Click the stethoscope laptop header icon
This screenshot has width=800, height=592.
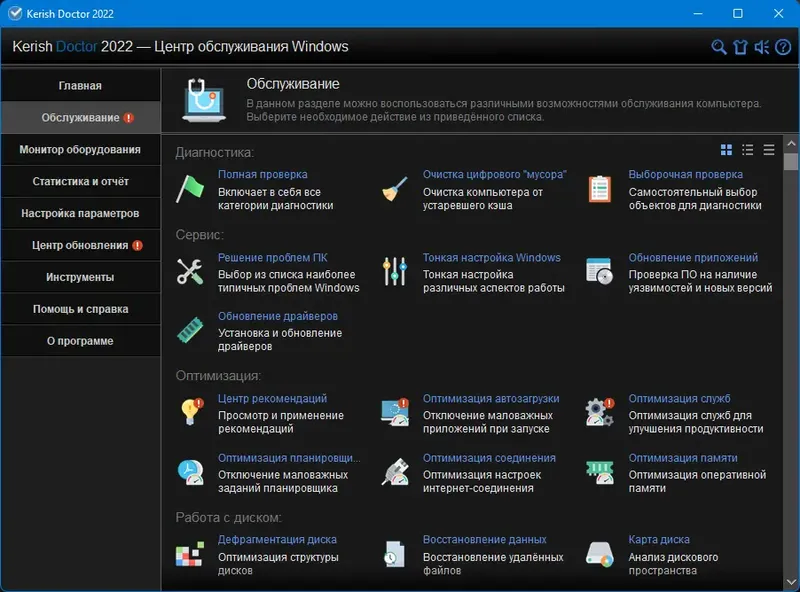tap(204, 100)
